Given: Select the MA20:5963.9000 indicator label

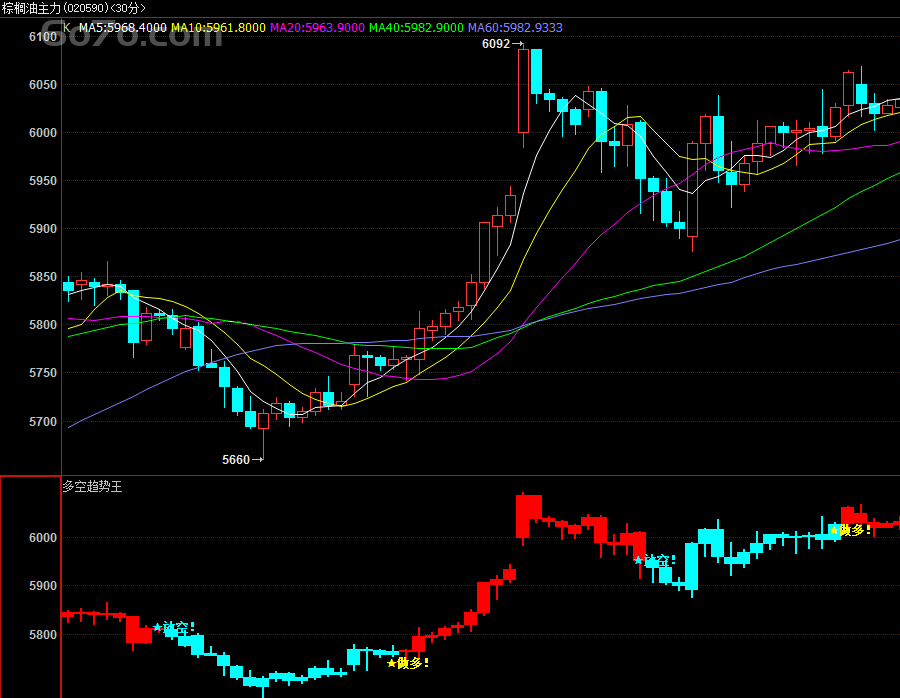Looking at the screenshot, I should tap(317, 28).
